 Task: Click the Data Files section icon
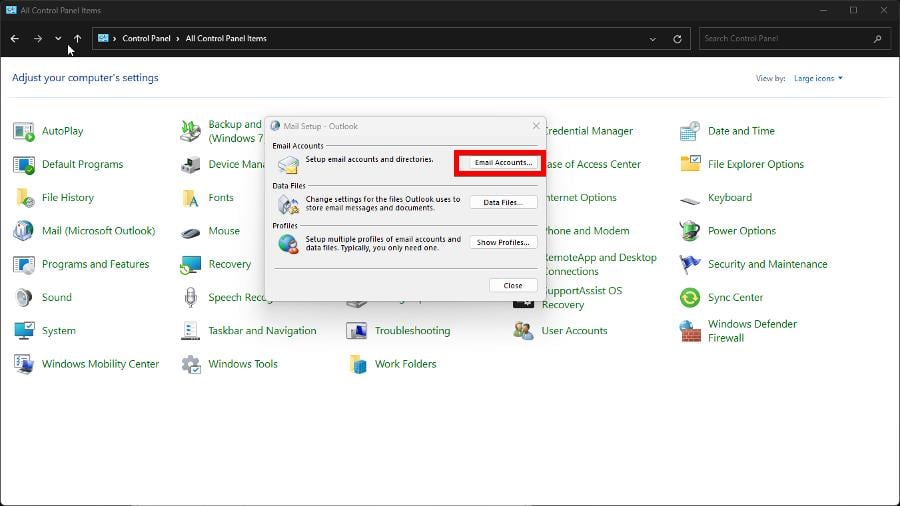pyautogui.click(x=288, y=204)
